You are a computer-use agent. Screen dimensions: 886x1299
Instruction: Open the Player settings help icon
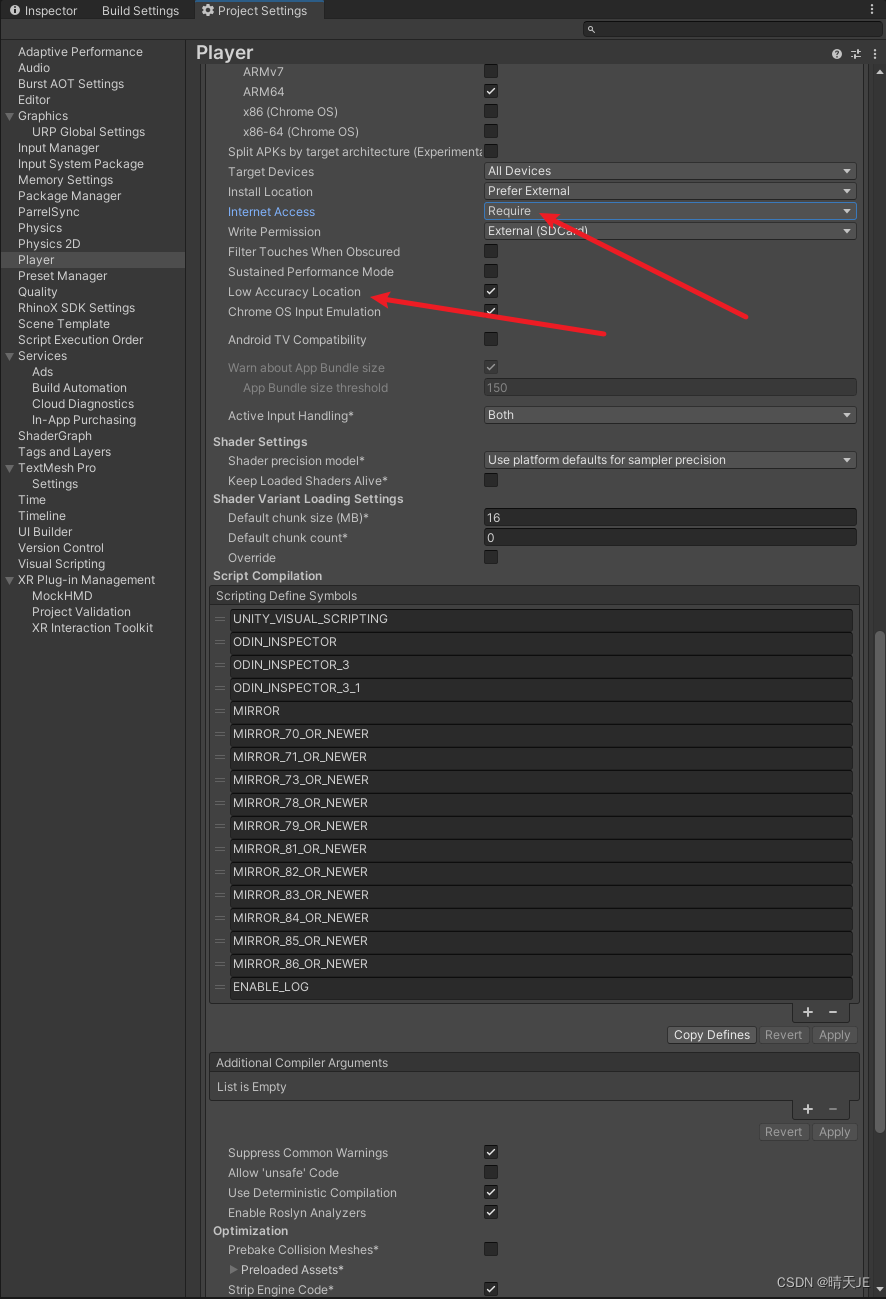[837, 53]
